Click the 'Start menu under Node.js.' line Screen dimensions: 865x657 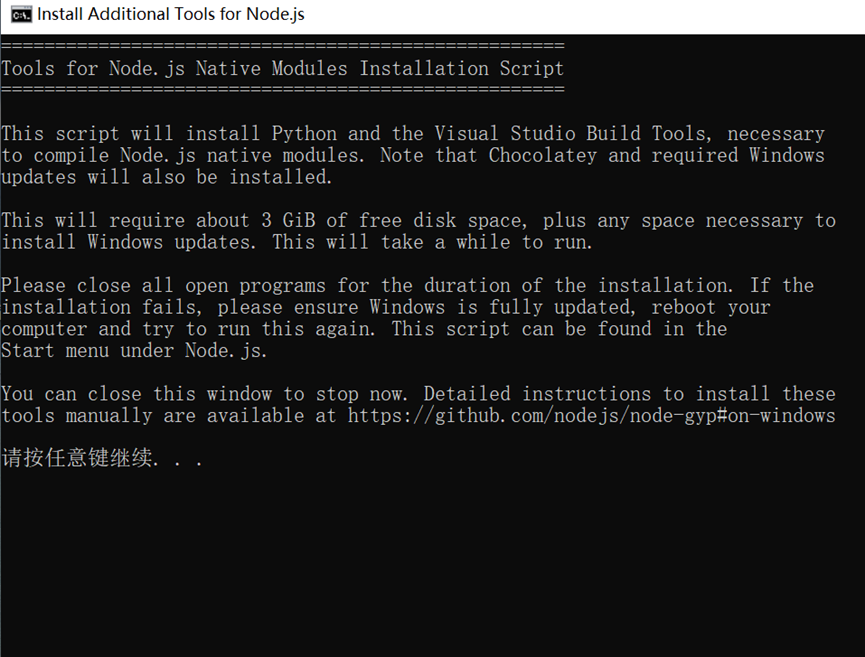click(x=135, y=351)
